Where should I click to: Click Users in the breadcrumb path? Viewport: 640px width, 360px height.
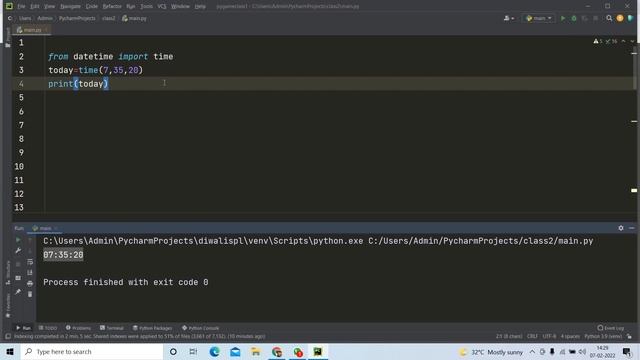(25, 18)
